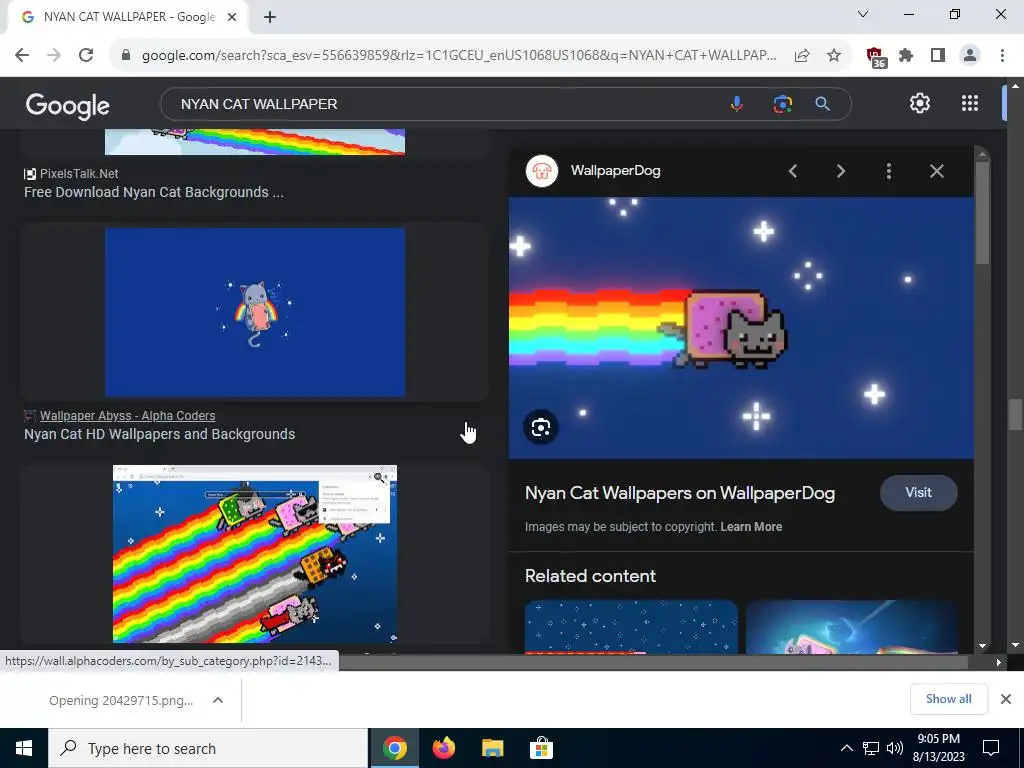Click the large Nyan Cat preview image
1024x768 pixels.
tap(741, 328)
